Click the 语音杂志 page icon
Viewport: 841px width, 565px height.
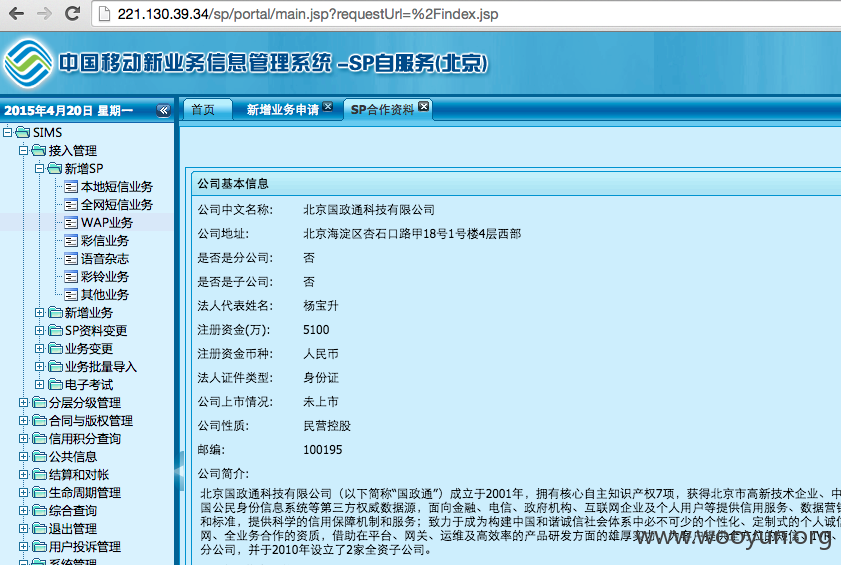point(71,259)
